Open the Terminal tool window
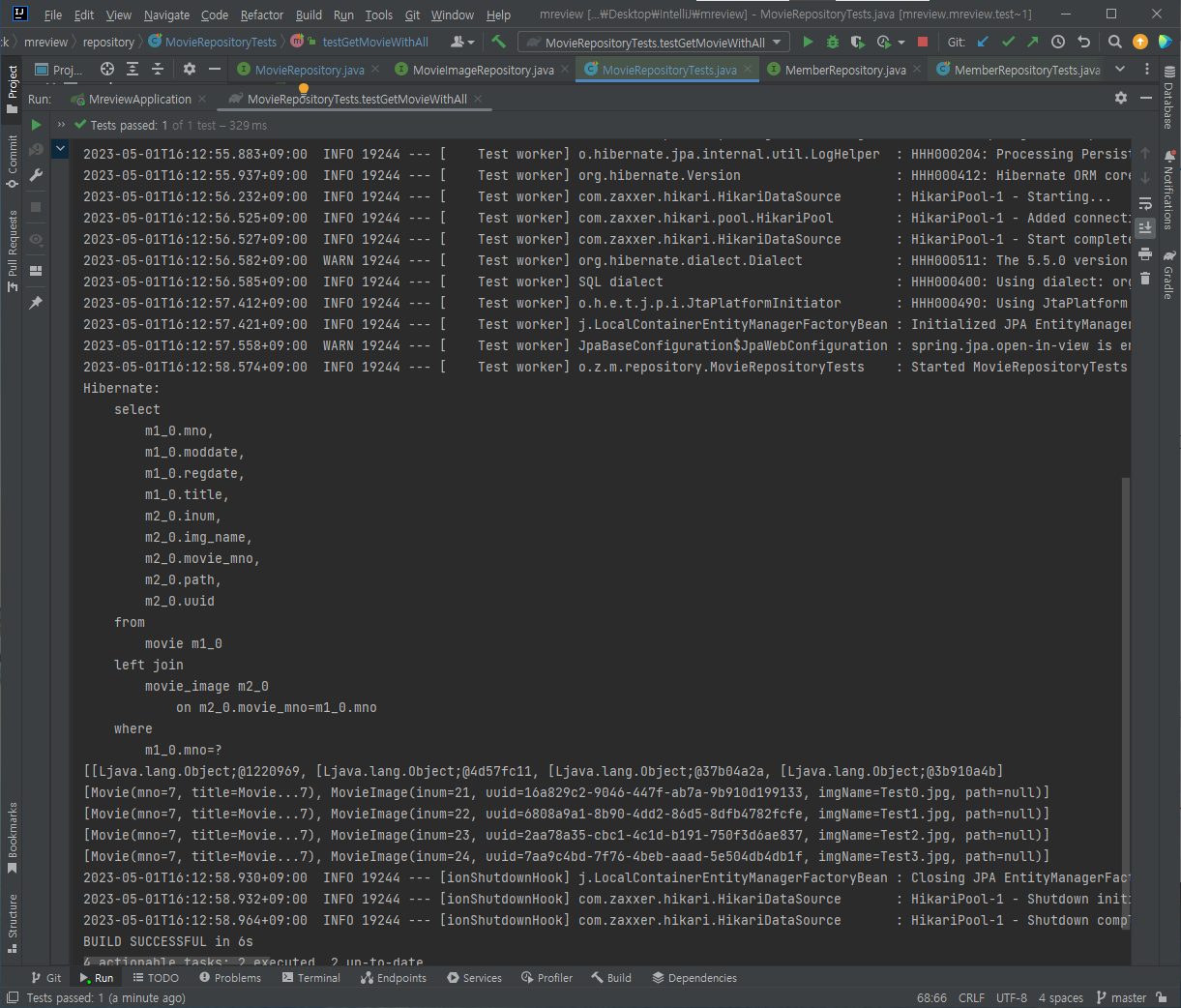Image resolution: width=1181 pixels, height=1008 pixels. [x=311, y=978]
